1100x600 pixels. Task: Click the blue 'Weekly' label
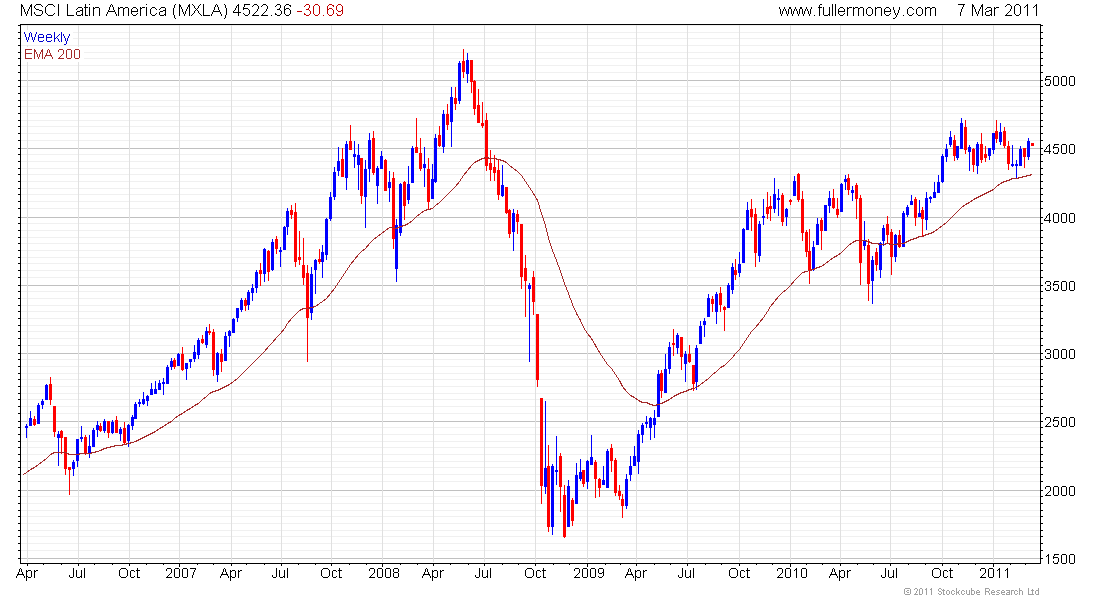pyautogui.click(x=47, y=37)
